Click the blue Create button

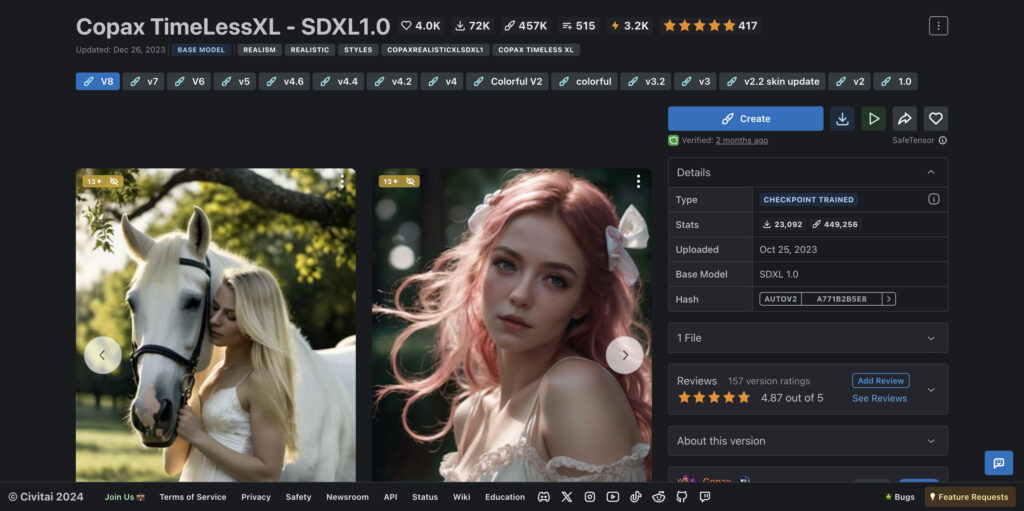(745, 119)
